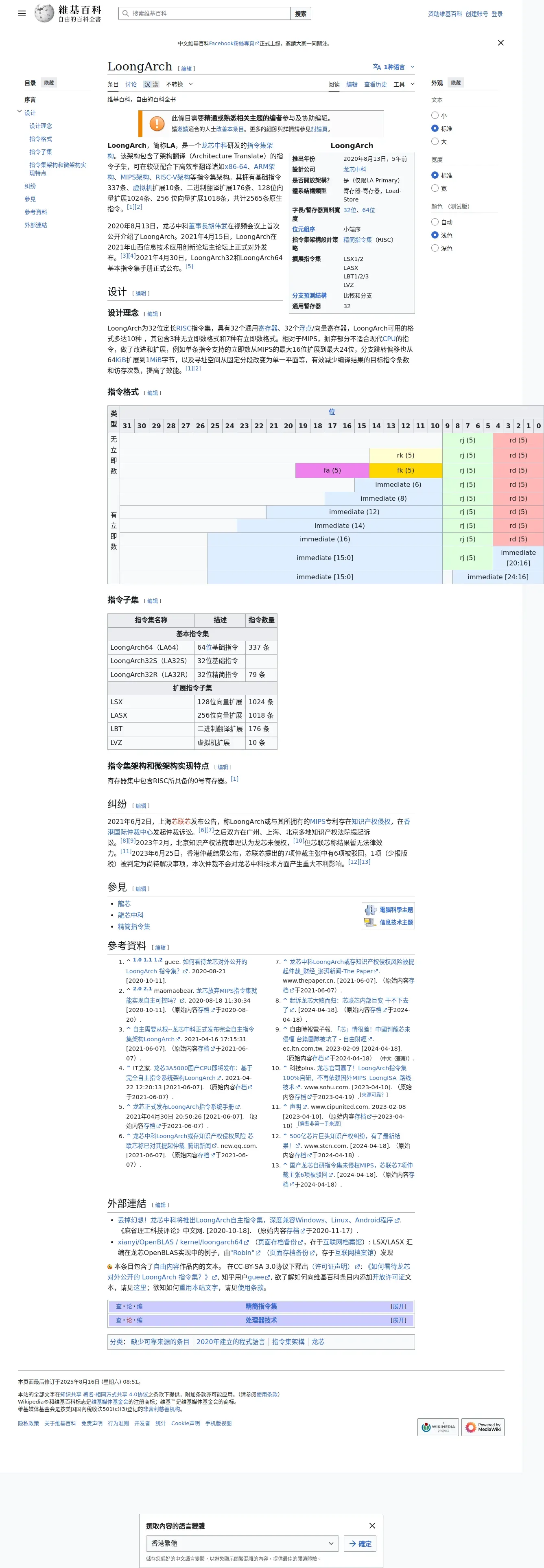
Task: Follow the 龙芯中科 link in infobox
Action: (355, 170)
